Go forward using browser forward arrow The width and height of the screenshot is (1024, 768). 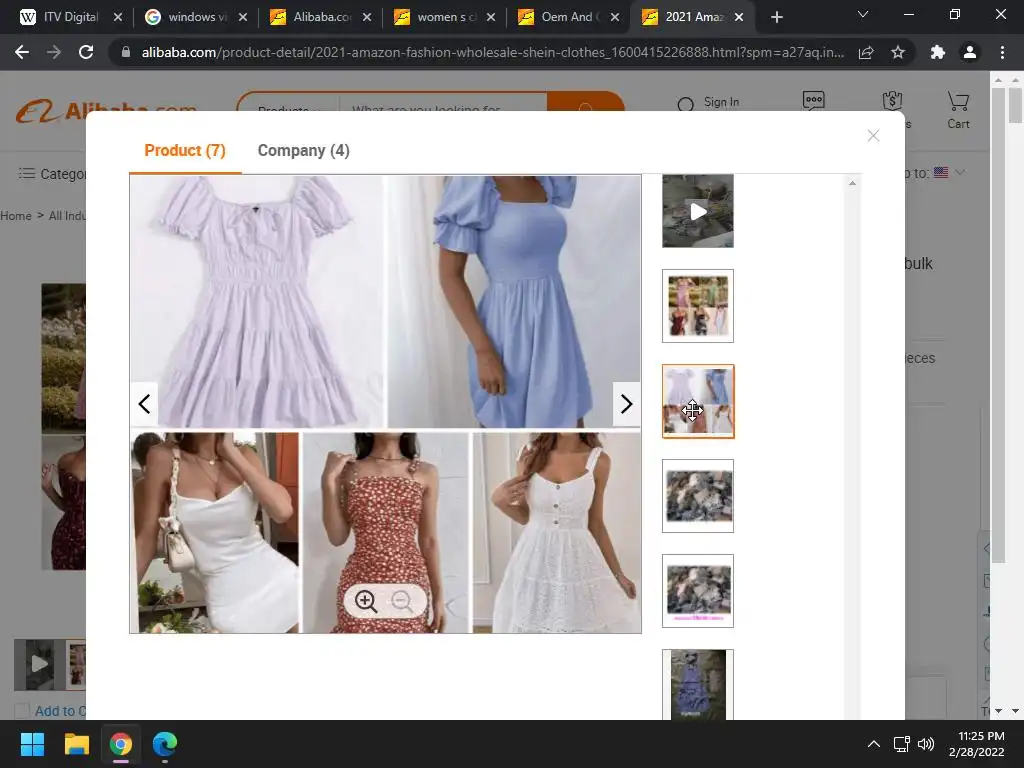point(54,52)
